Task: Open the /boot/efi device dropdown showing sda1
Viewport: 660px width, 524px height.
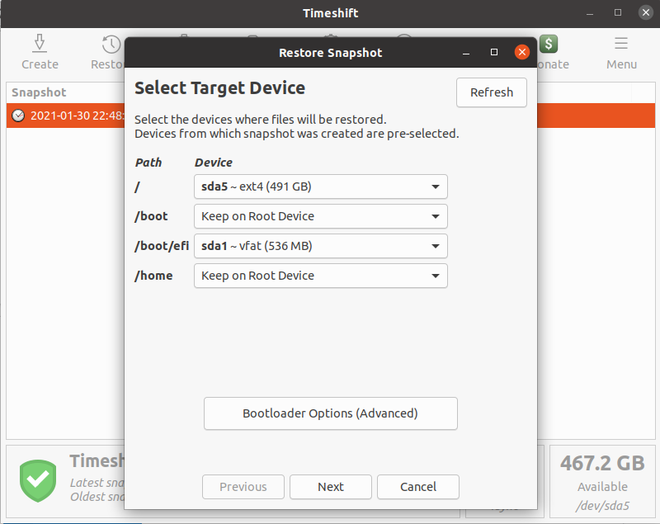Action: pyautogui.click(x=321, y=246)
